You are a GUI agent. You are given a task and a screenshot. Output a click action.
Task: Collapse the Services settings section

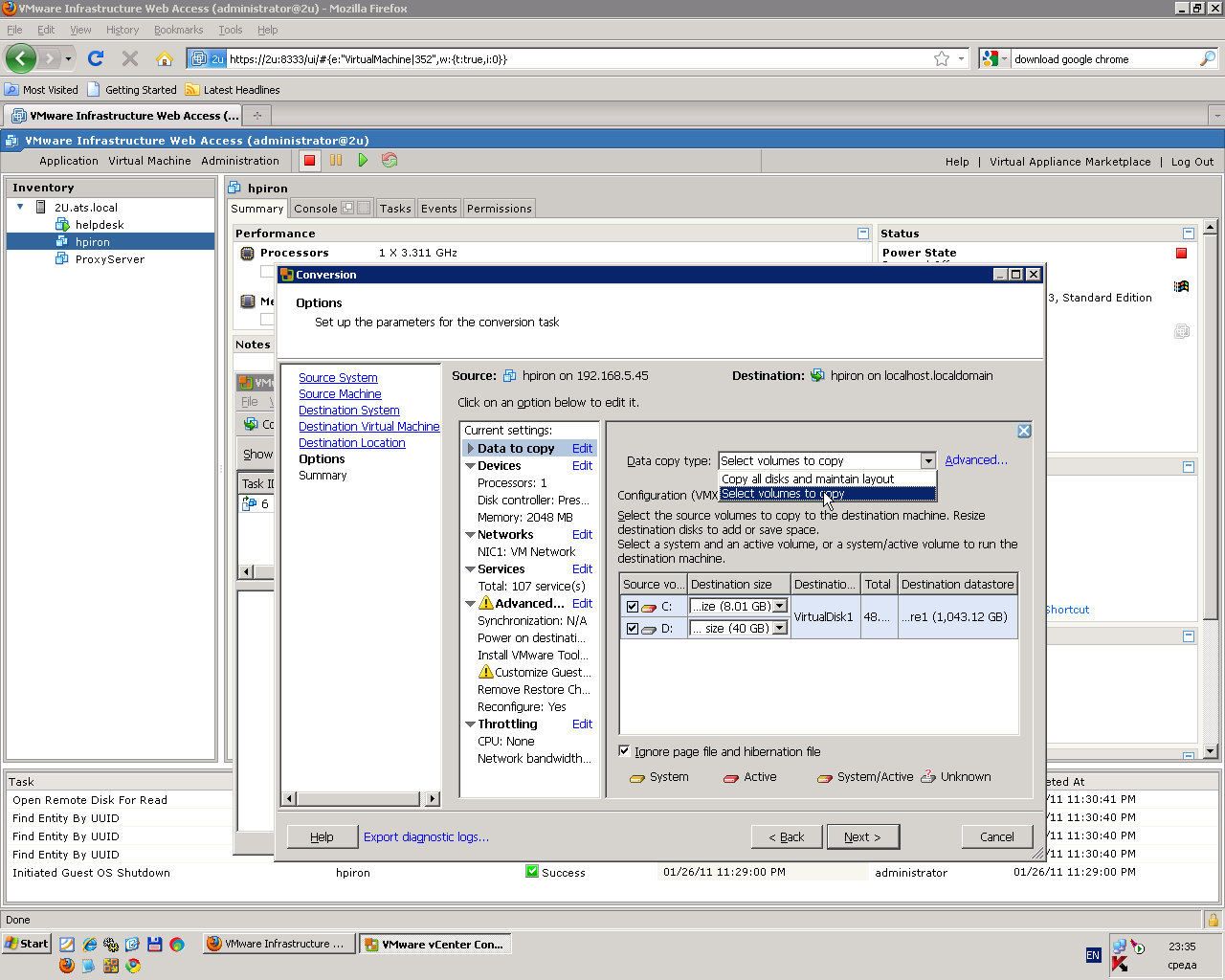point(470,569)
